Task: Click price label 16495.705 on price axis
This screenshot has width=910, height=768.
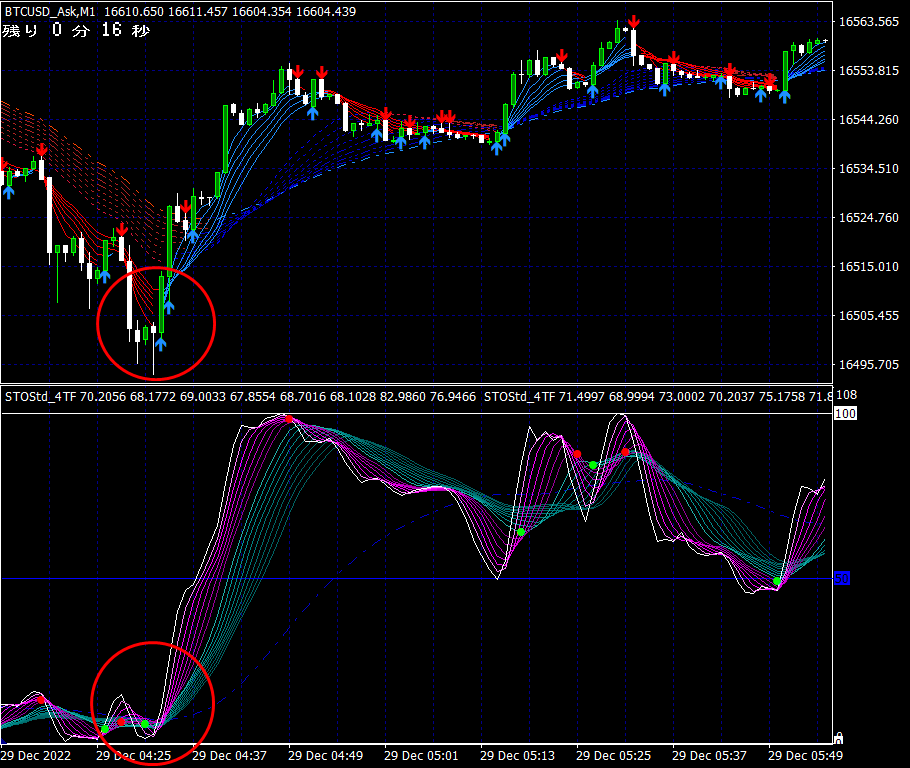Action: tap(869, 365)
